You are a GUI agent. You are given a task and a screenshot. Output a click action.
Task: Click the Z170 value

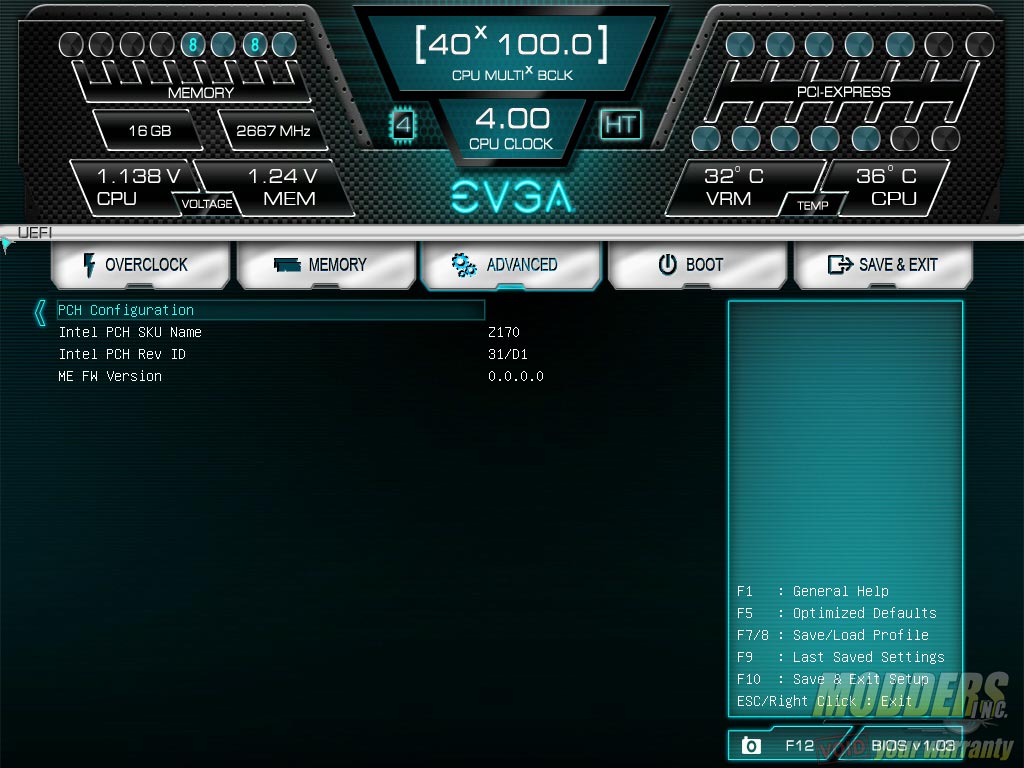[504, 332]
